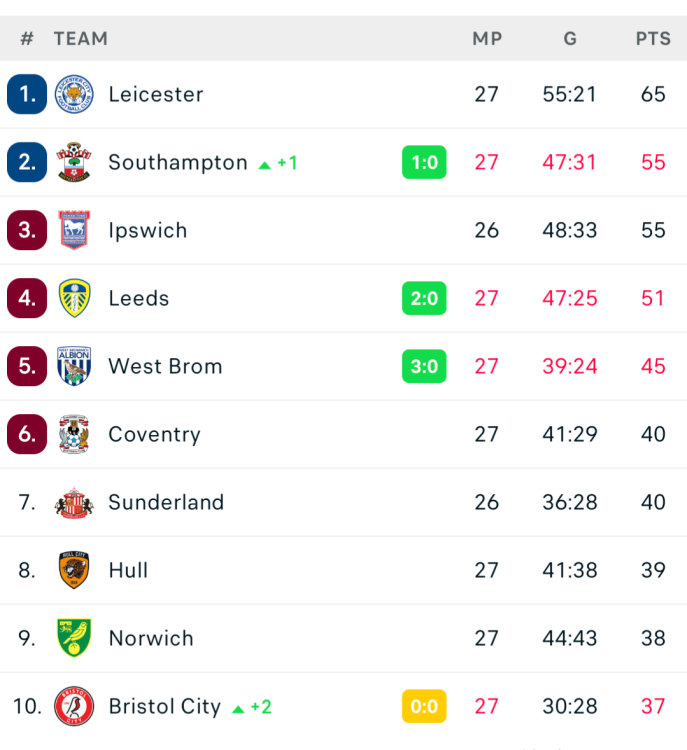Screen dimensions: 687x750
Task: Click the Sunderland club crest icon
Action: (x=74, y=502)
